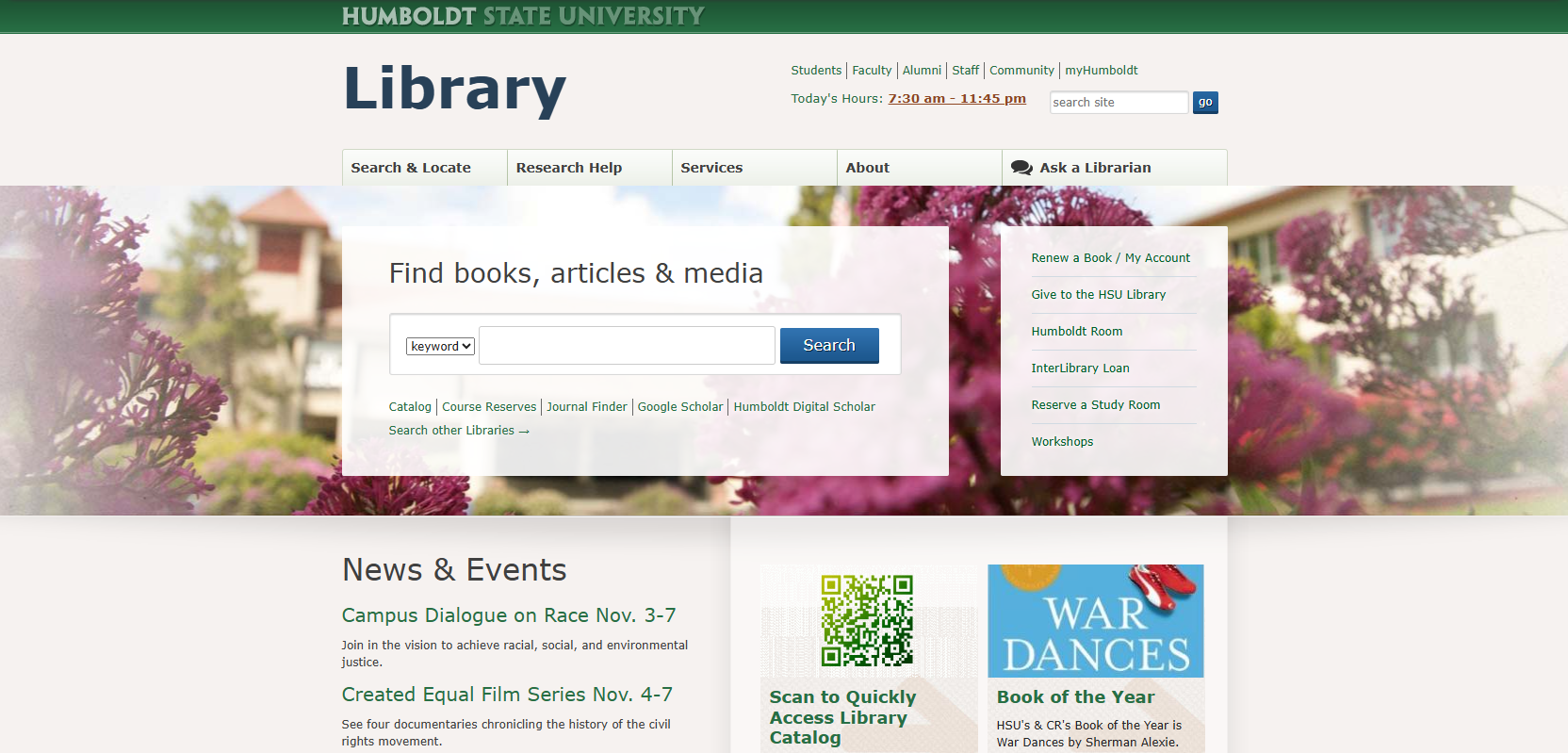Go to the Alumni audience link
Image resolution: width=1568 pixels, height=753 pixels.
(922, 70)
